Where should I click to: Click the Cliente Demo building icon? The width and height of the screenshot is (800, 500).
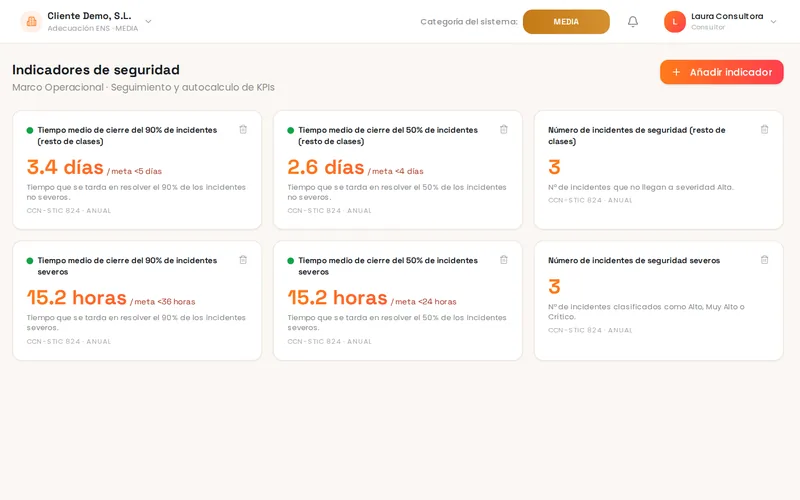pos(31,21)
